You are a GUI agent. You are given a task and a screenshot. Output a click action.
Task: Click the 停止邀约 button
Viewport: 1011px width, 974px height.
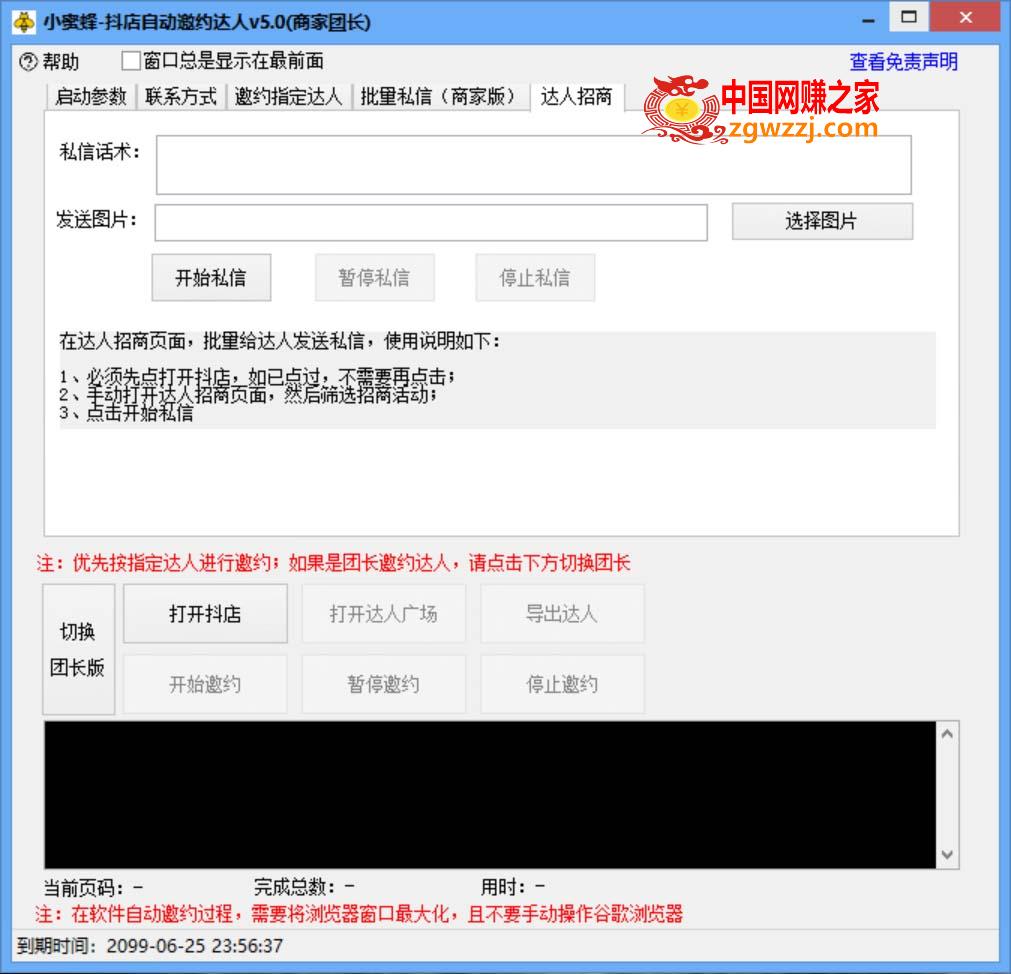point(562,684)
